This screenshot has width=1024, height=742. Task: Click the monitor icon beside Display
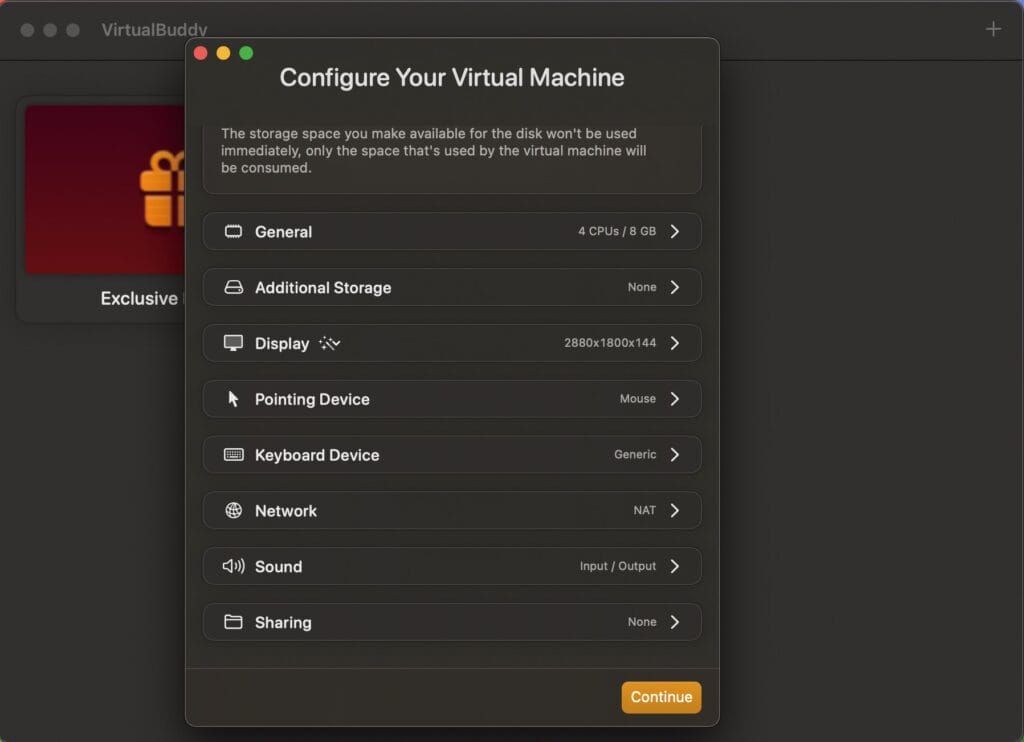233,343
